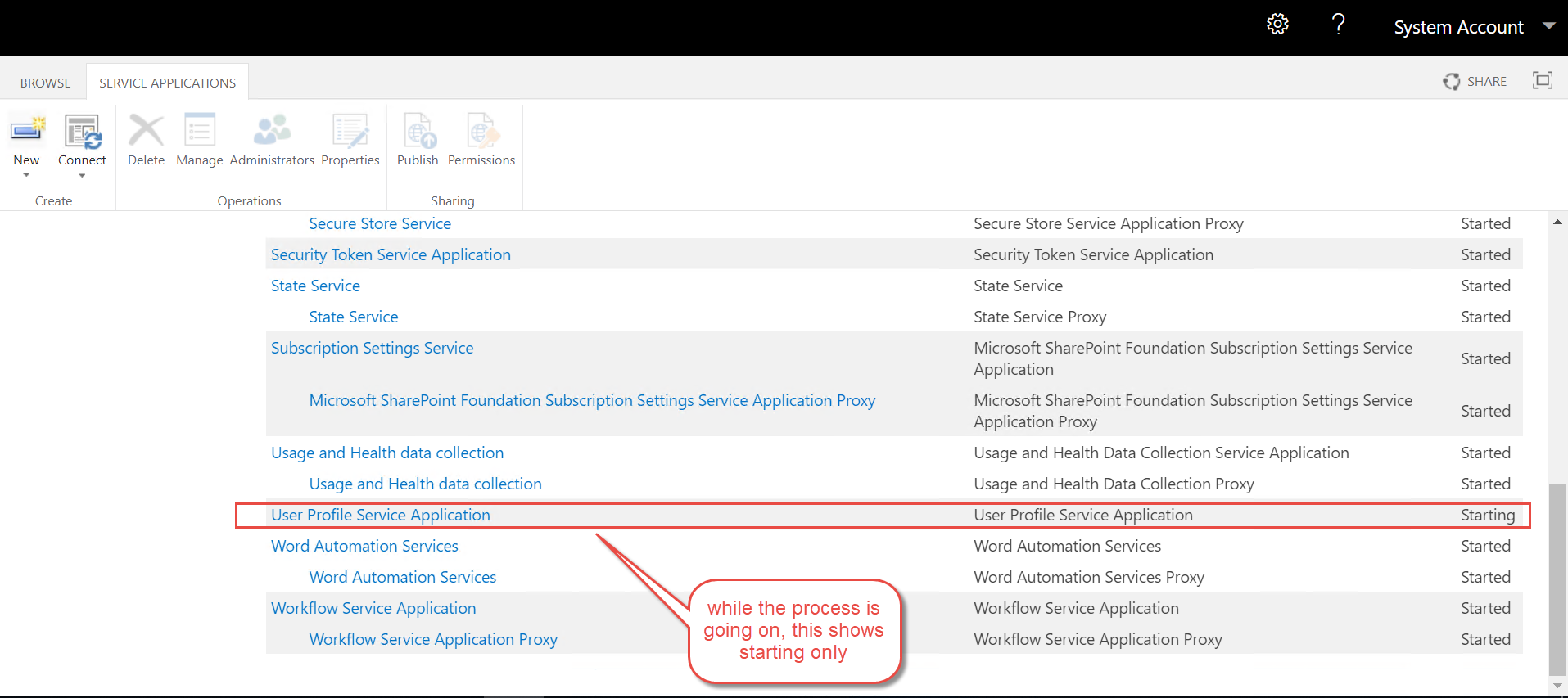Image resolution: width=1568 pixels, height=698 pixels.
Task: Open User Profile Service Application link
Action: [x=381, y=515]
